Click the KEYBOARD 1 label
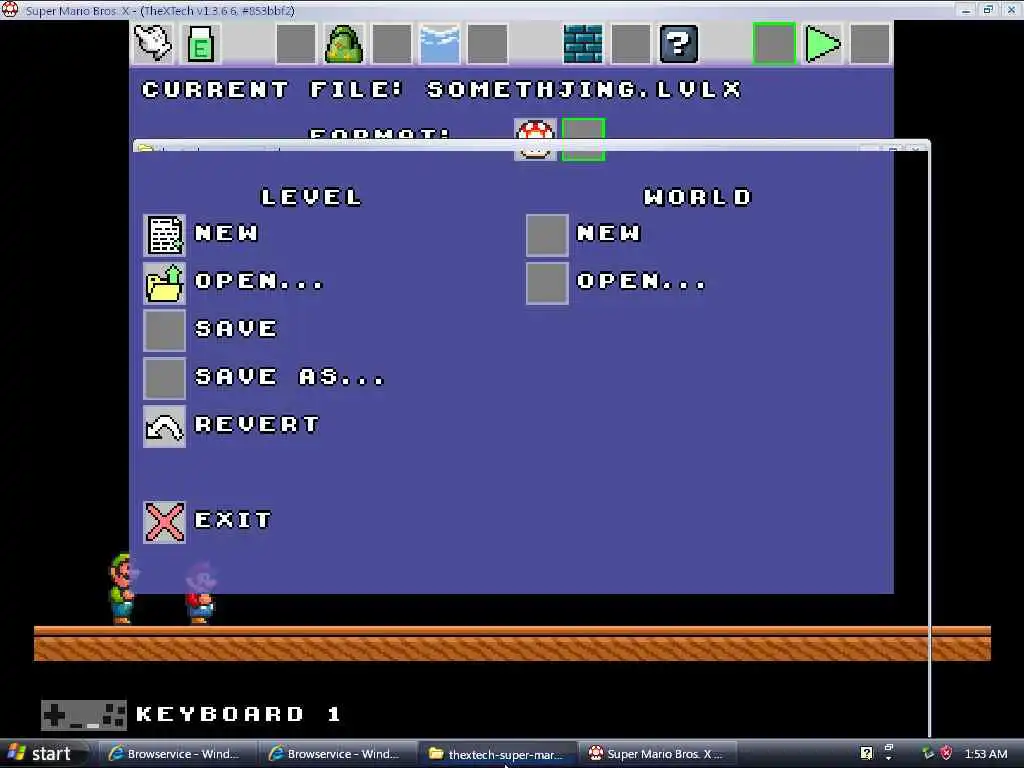 click(x=238, y=714)
